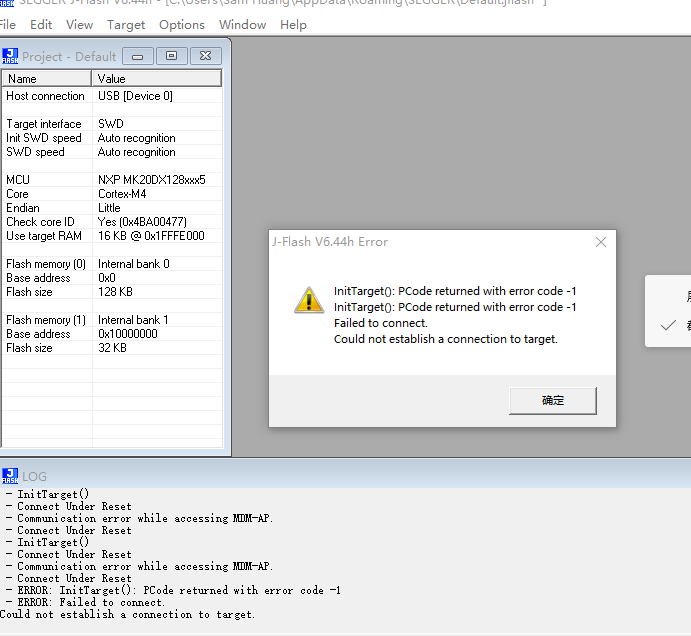The image size is (691, 636).
Task: Click the J-Flash icon in Project panel title
Action: coord(10,56)
